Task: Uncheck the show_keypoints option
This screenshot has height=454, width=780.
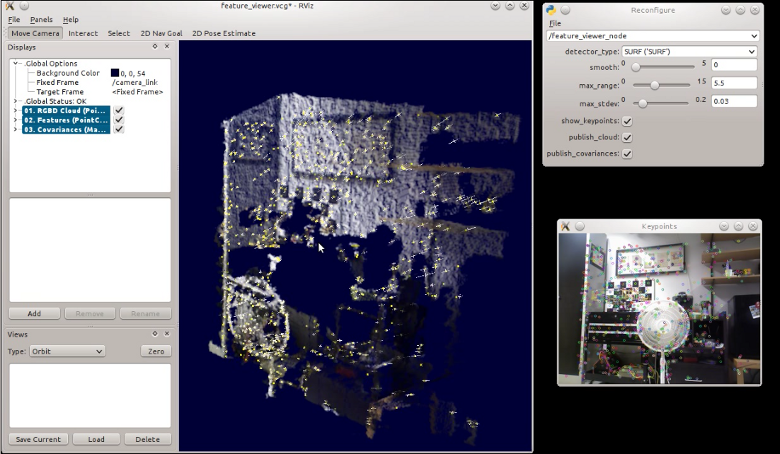Action: click(627, 120)
